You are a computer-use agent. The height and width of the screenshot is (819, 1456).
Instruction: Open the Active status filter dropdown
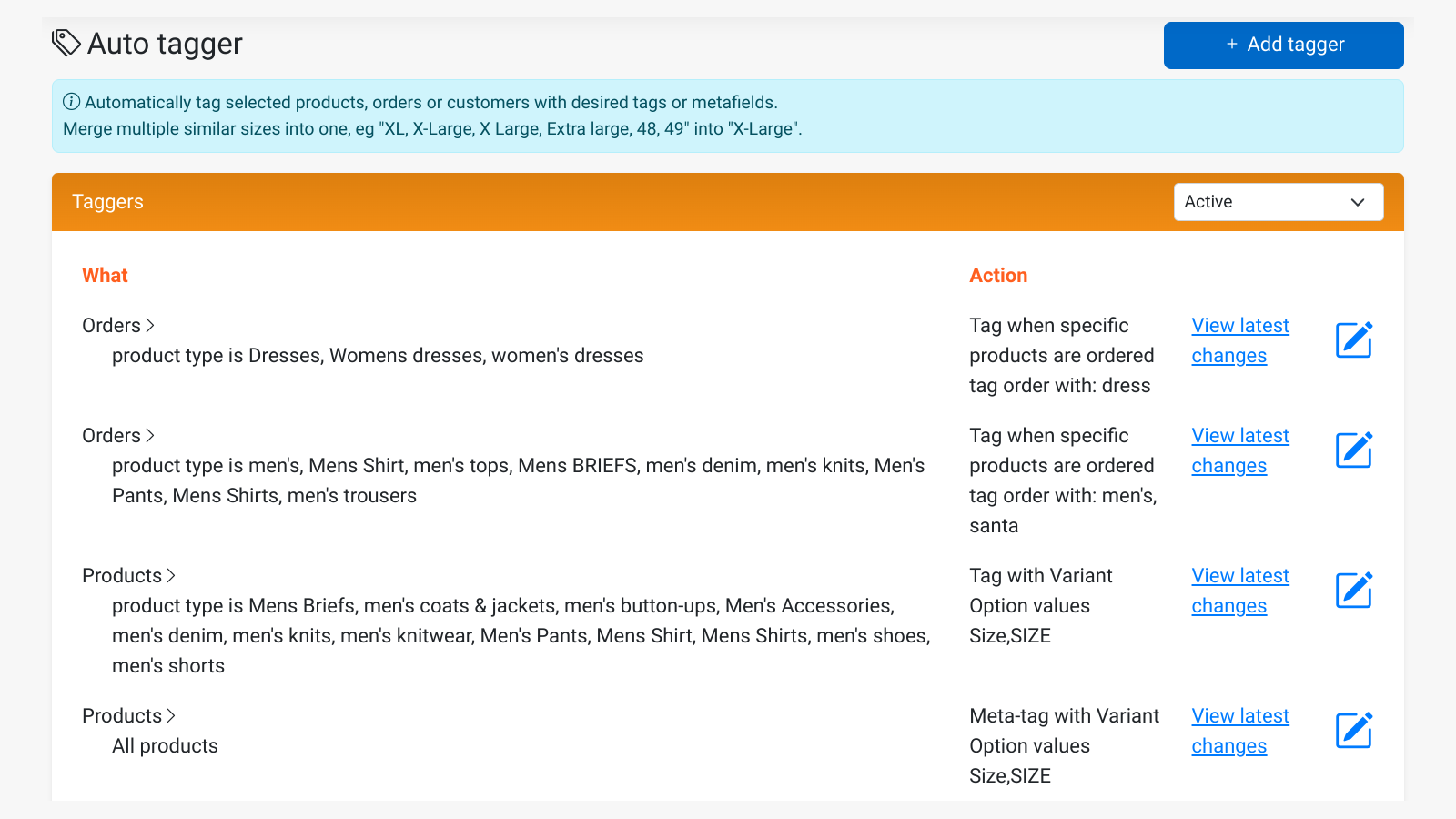(x=1278, y=201)
